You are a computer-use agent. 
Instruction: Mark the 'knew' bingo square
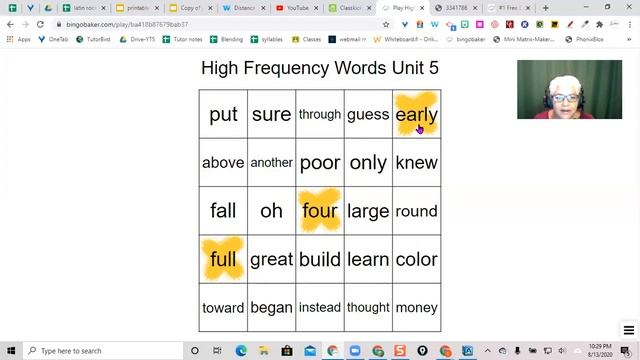coord(416,162)
